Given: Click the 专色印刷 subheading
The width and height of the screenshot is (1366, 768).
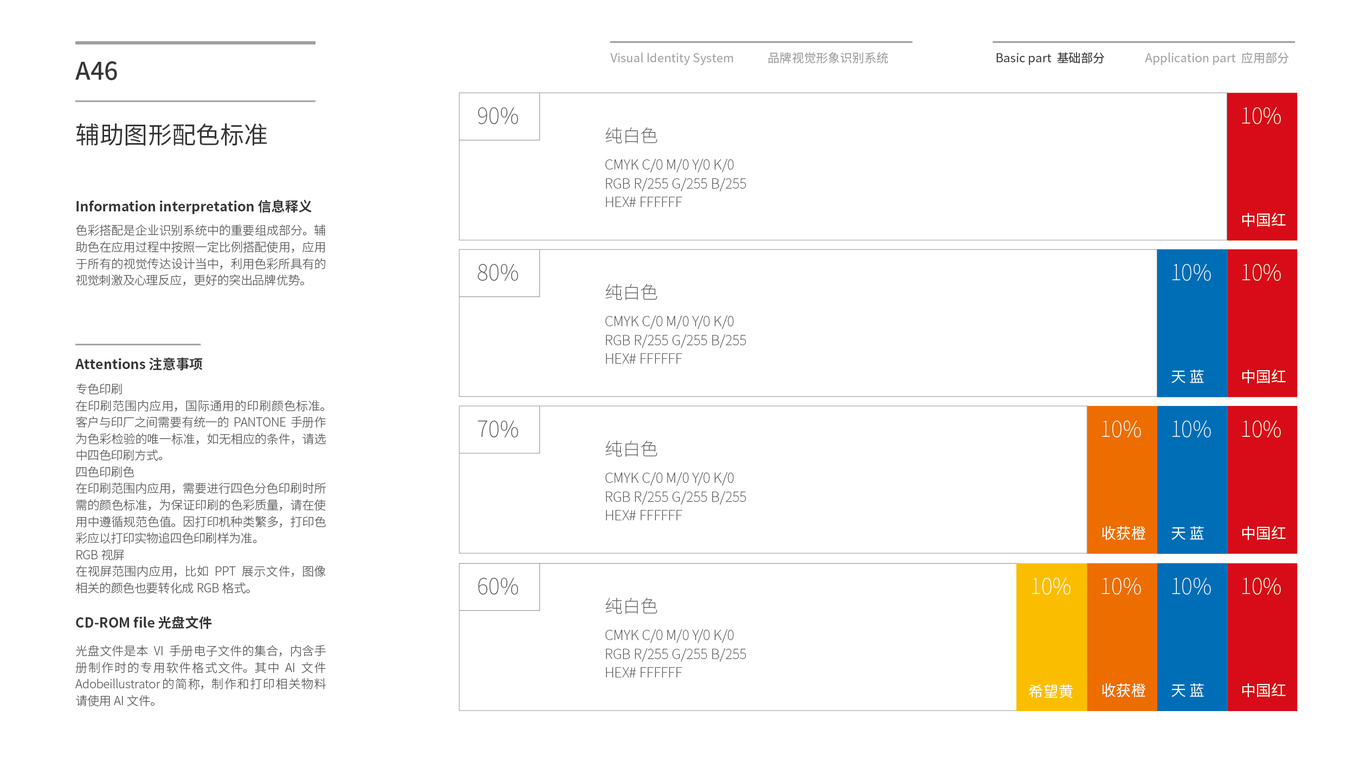Looking at the screenshot, I should coord(99,389).
